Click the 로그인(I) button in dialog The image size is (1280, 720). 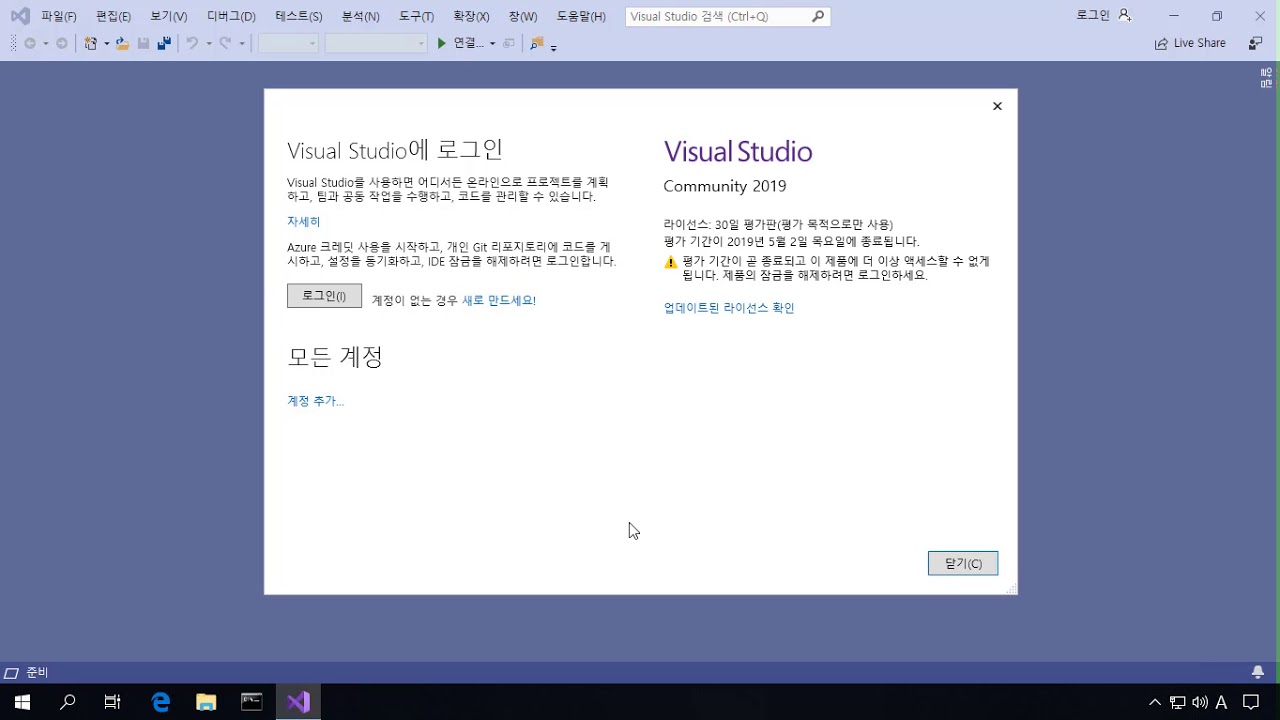(x=324, y=296)
